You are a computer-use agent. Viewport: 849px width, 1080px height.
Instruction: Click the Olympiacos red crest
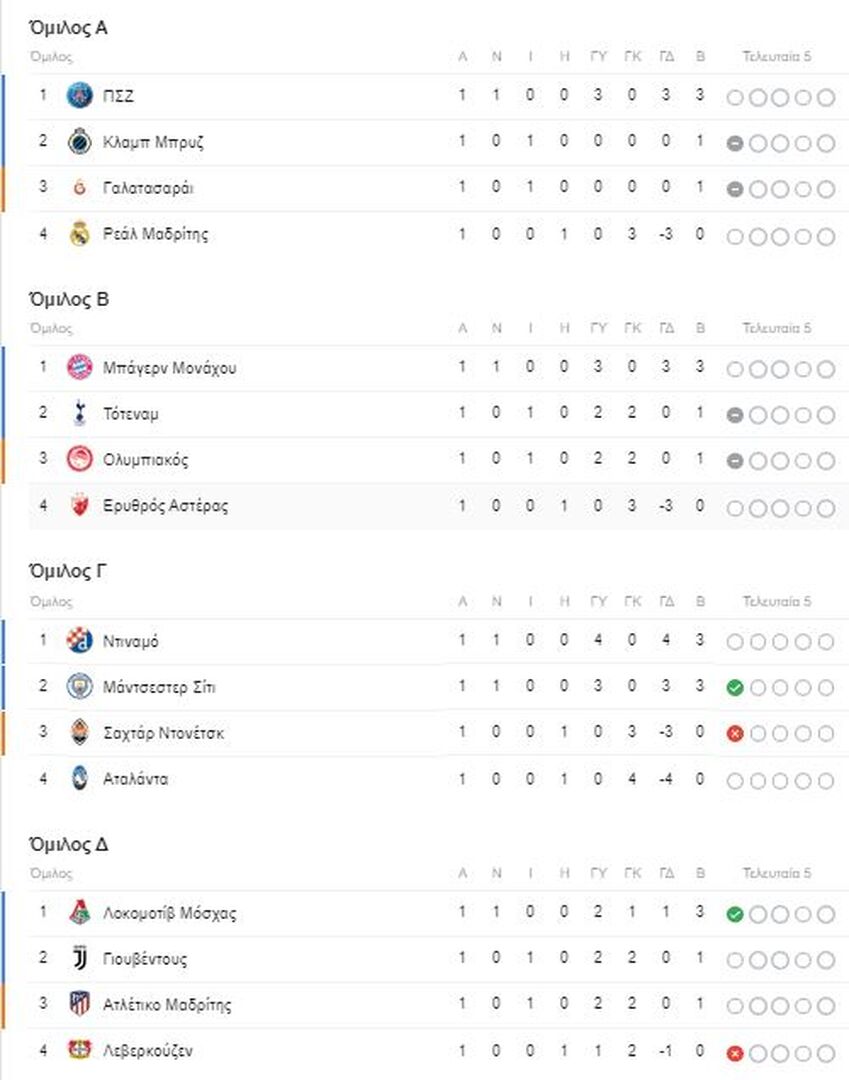tap(79, 459)
